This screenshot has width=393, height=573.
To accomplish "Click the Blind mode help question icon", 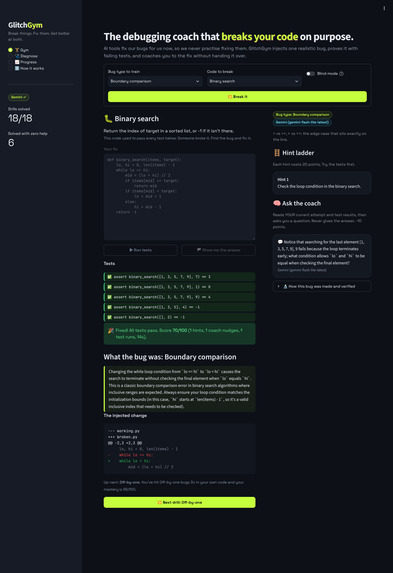I will coord(341,73).
